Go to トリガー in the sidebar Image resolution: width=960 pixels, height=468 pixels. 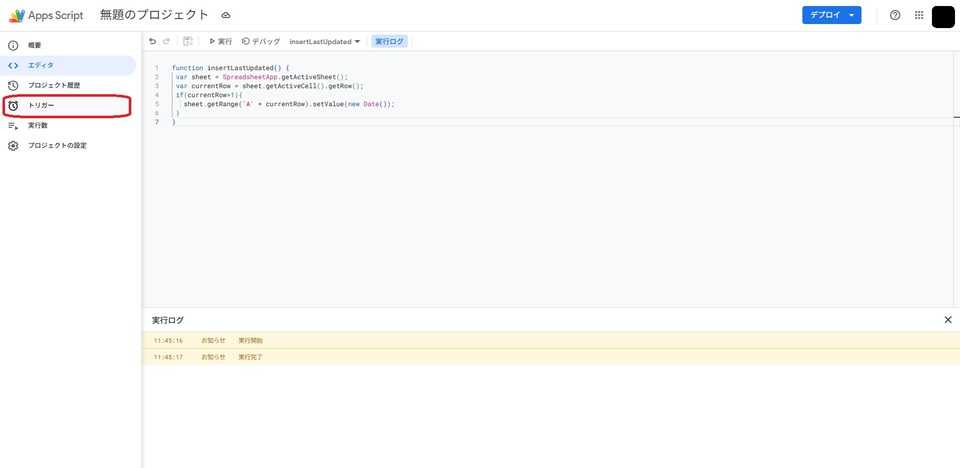point(42,105)
